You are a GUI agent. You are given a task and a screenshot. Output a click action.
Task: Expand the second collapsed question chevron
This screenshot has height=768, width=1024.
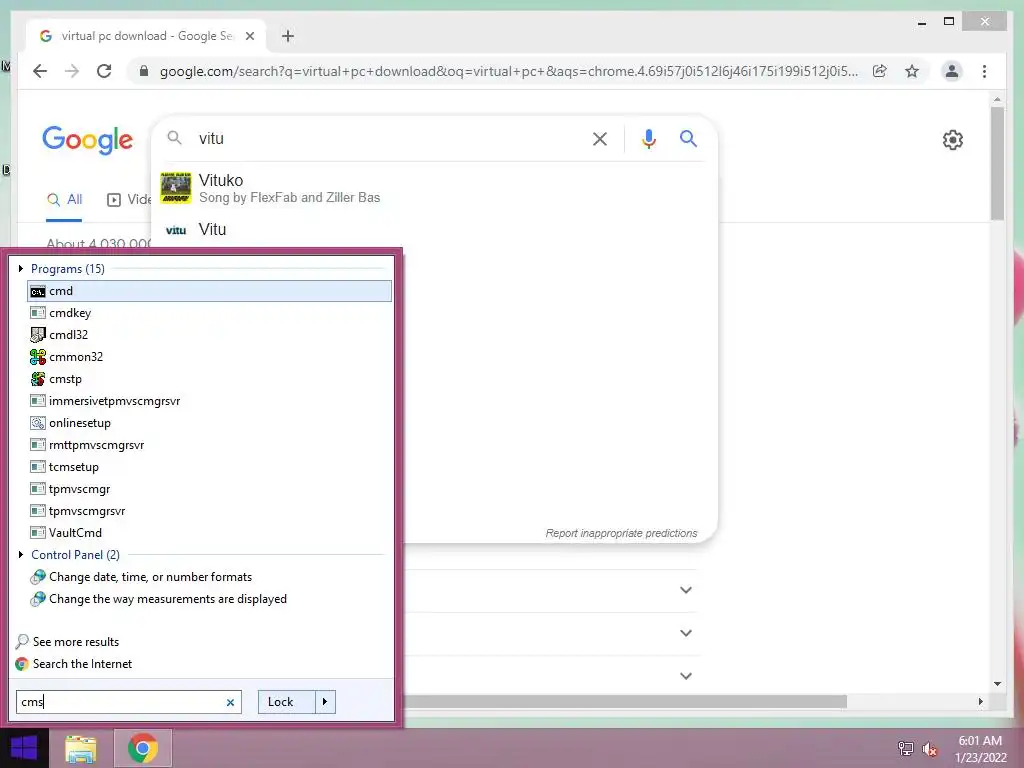point(686,633)
